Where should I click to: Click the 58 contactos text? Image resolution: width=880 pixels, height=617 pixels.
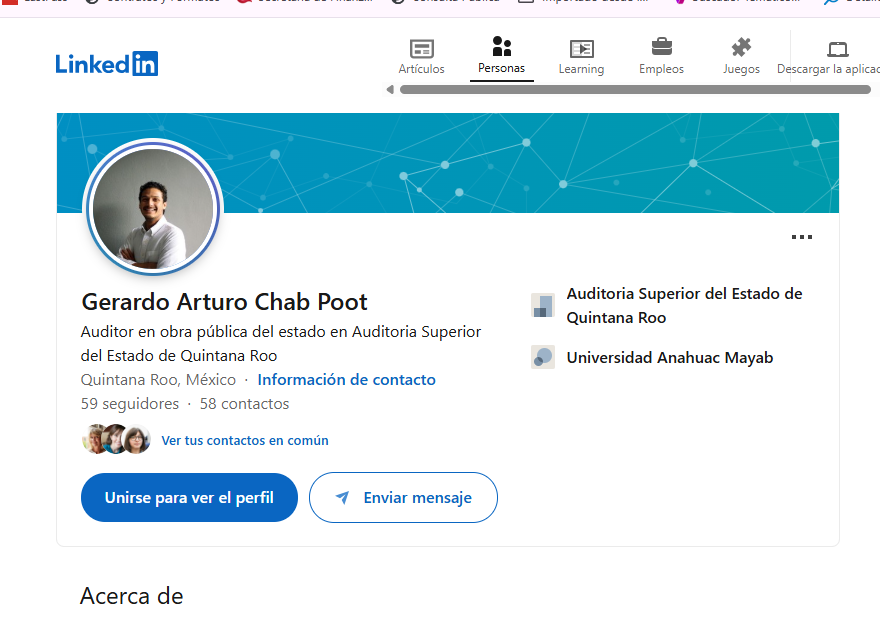click(x=244, y=404)
